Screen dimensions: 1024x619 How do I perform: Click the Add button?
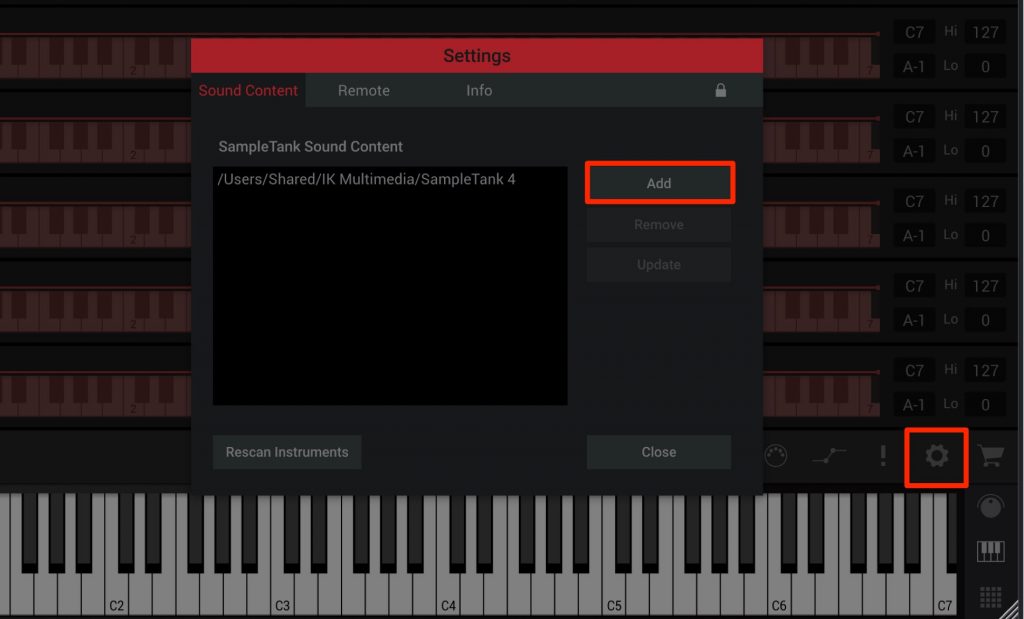(659, 183)
